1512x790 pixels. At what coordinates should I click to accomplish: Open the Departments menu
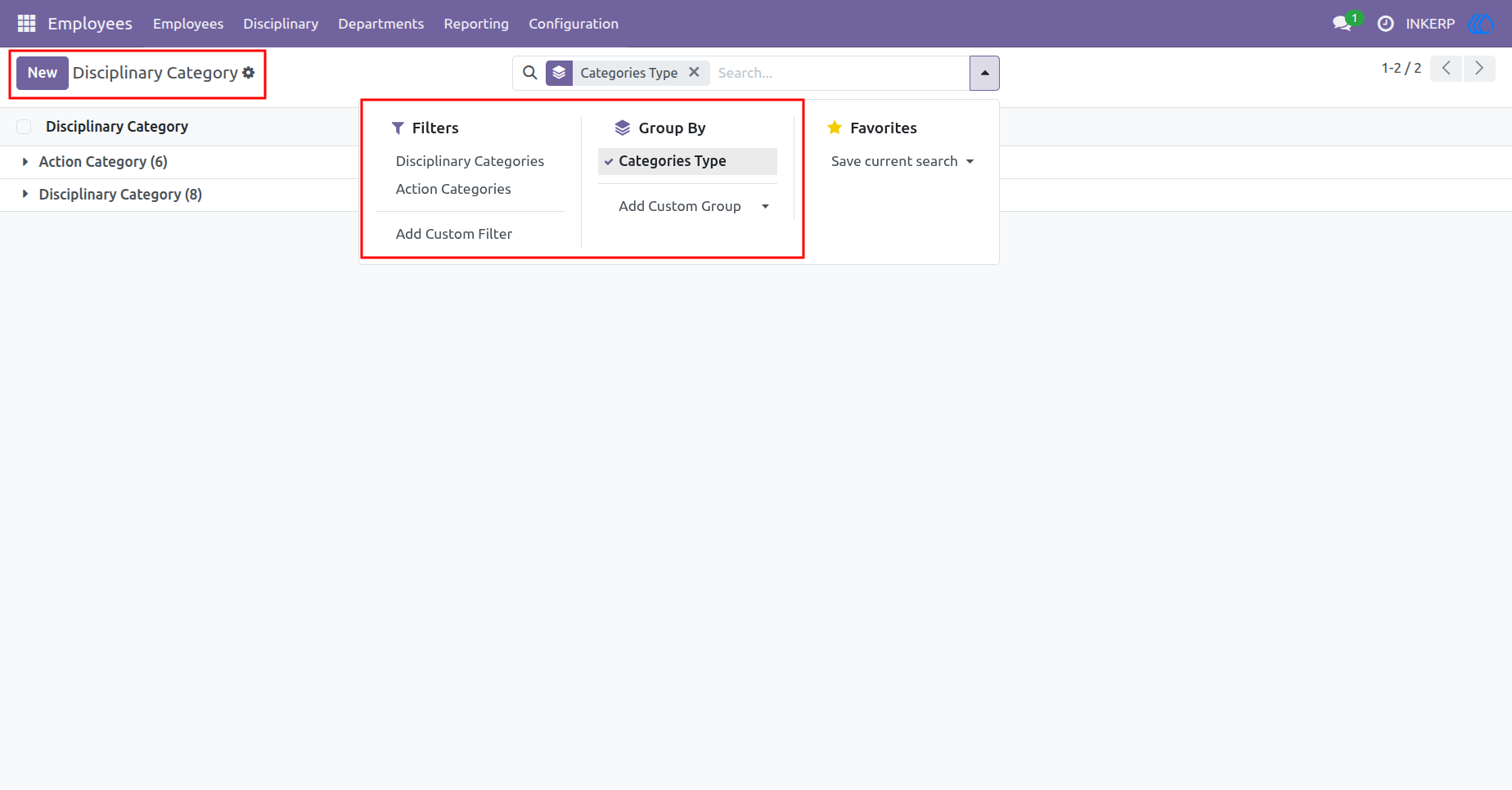pos(381,24)
